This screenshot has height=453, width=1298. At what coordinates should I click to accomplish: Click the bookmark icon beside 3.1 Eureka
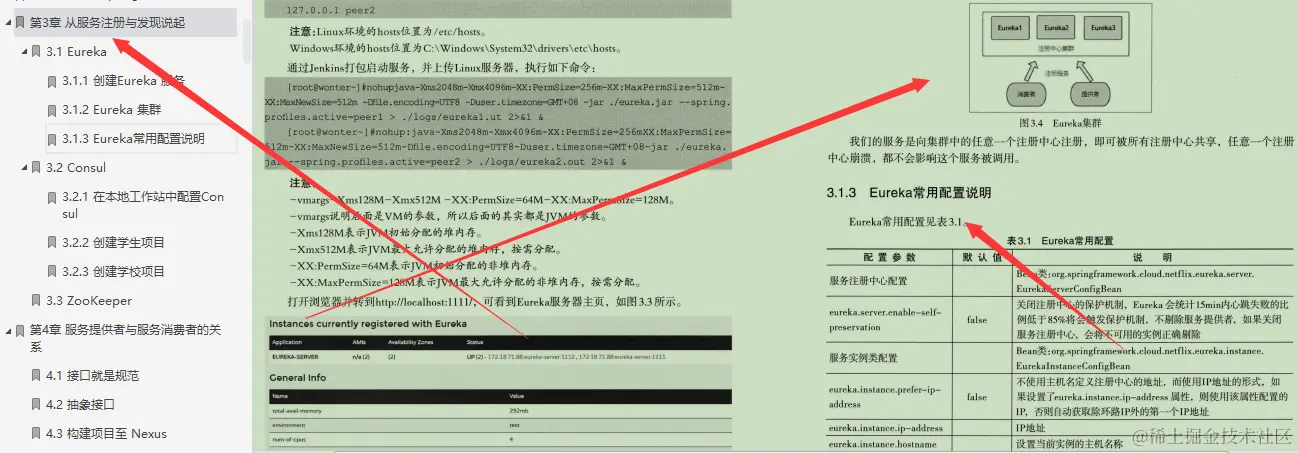(x=36, y=52)
